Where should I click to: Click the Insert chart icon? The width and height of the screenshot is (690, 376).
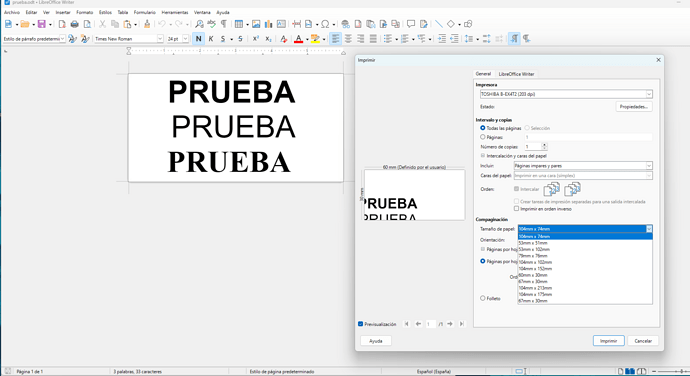pos(268,24)
